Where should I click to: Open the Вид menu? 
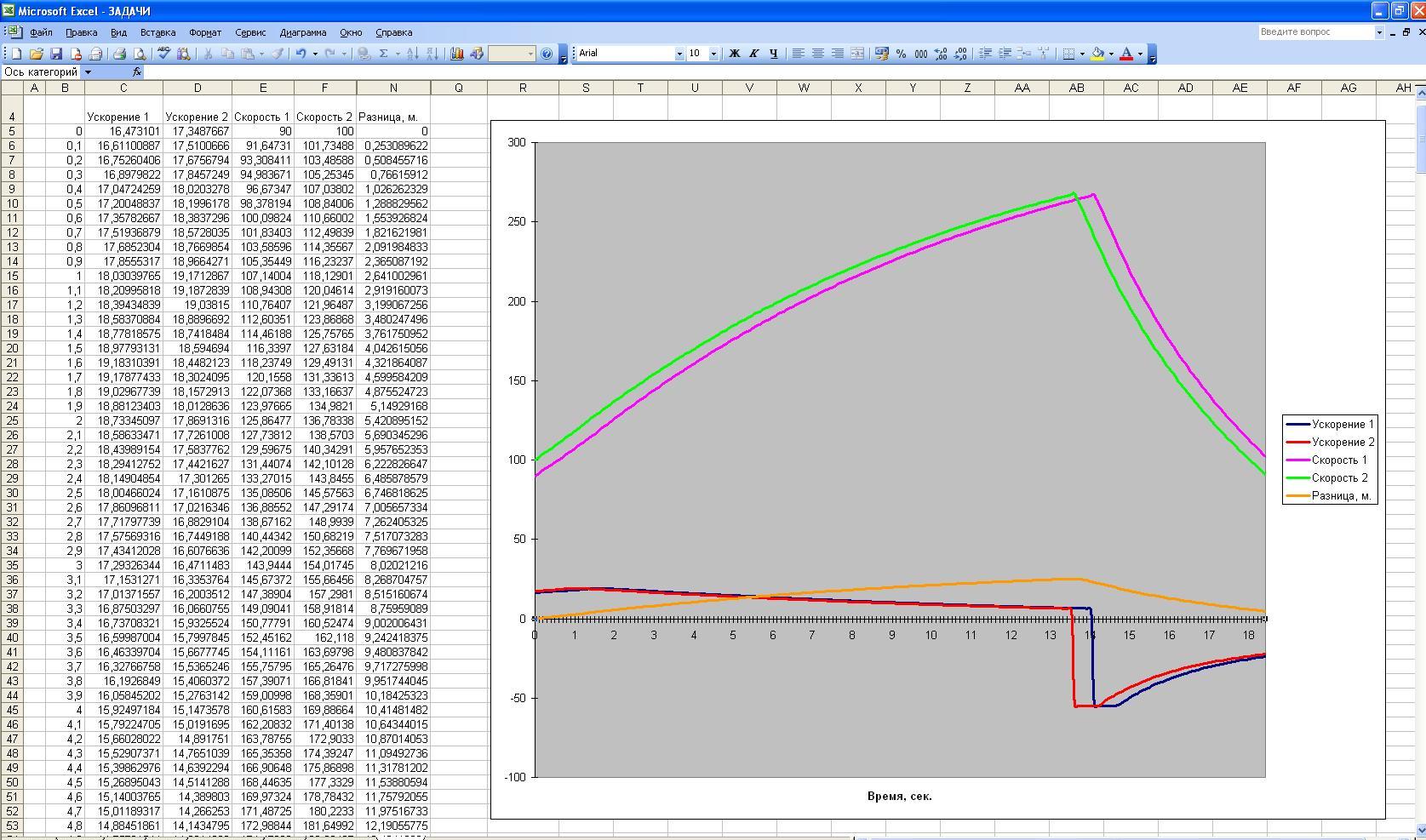point(118,32)
